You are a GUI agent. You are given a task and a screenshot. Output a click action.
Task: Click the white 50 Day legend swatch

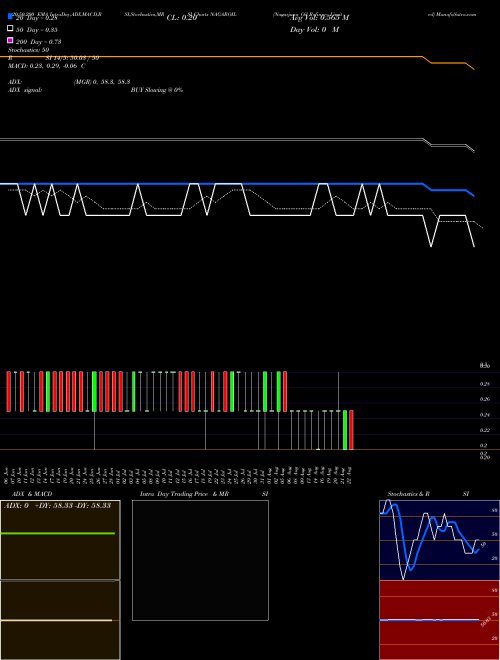tap(10, 29)
